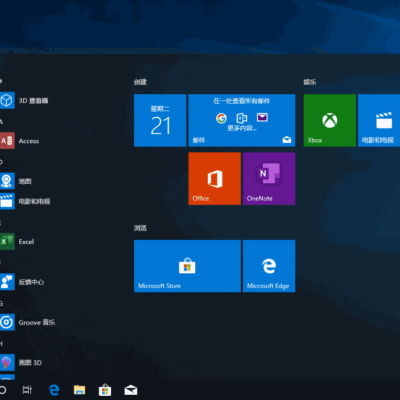Click the 创建 tile group header
Image resolution: width=400 pixels, height=400 pixels.
tap(140, 82)
